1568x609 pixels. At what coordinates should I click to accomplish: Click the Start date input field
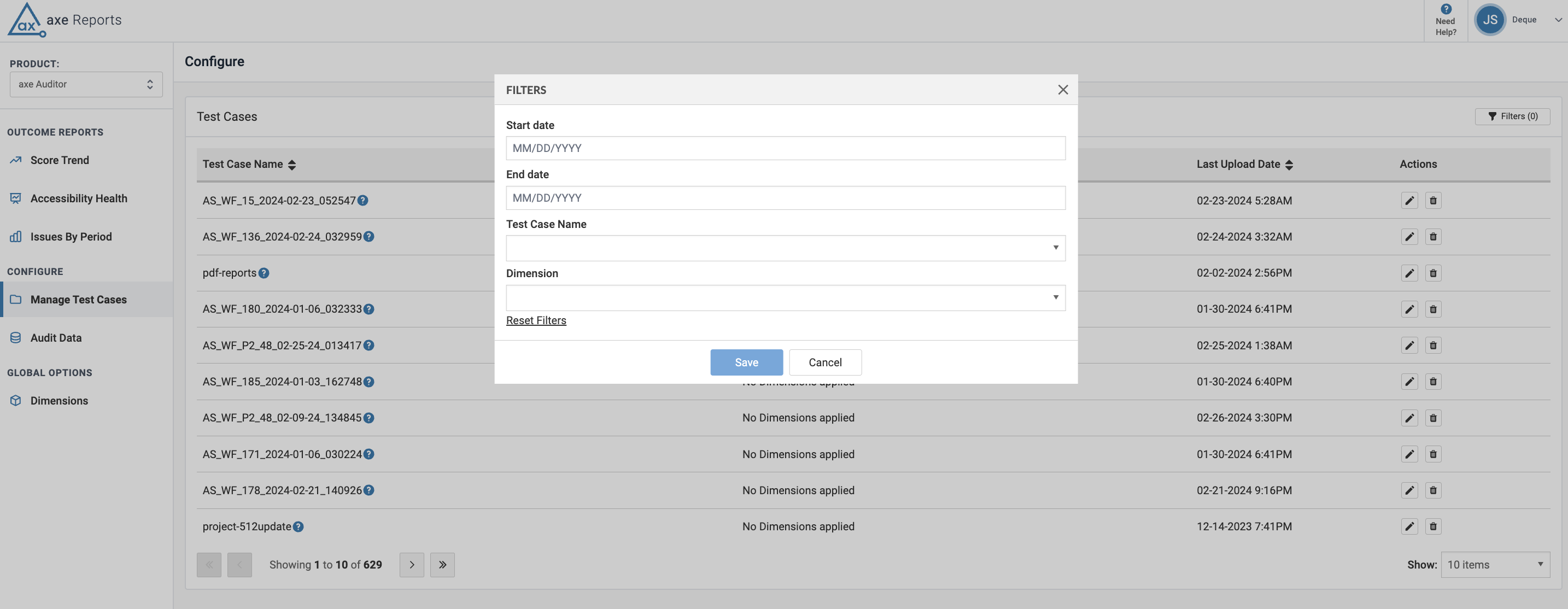click(x=785, y=148)
